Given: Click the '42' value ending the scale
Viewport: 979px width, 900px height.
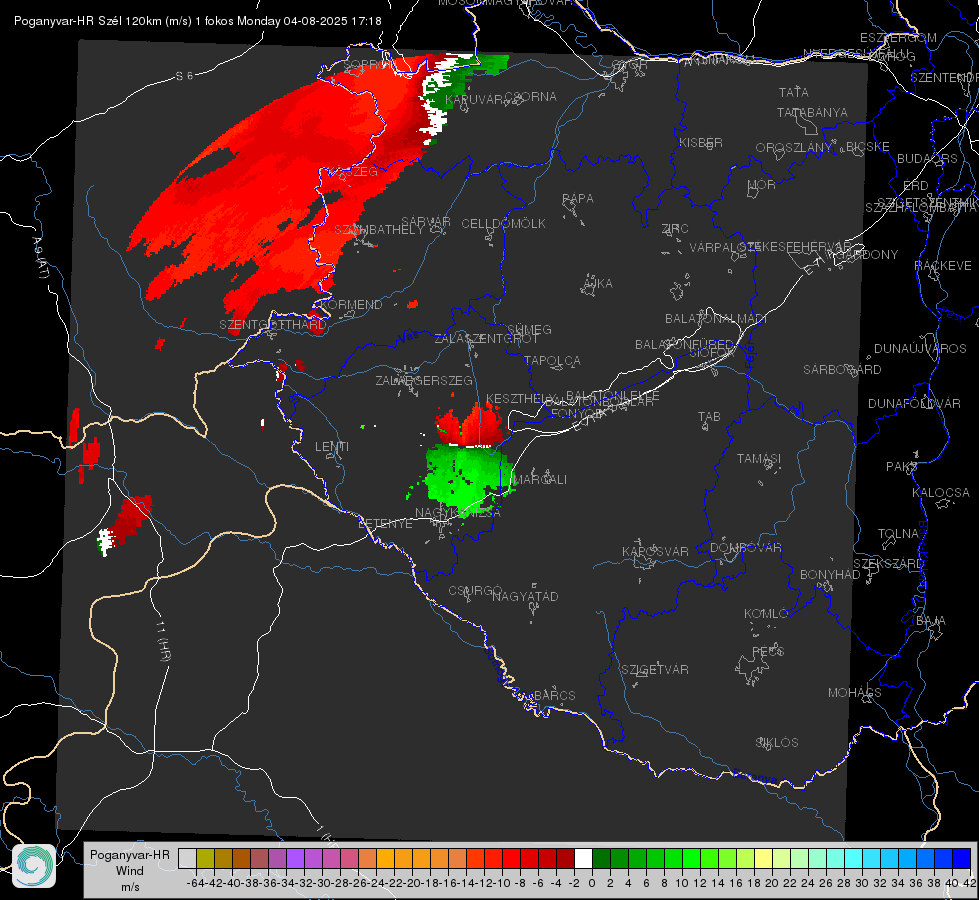Looking at the screenshot, I should [x=969, y=883].
